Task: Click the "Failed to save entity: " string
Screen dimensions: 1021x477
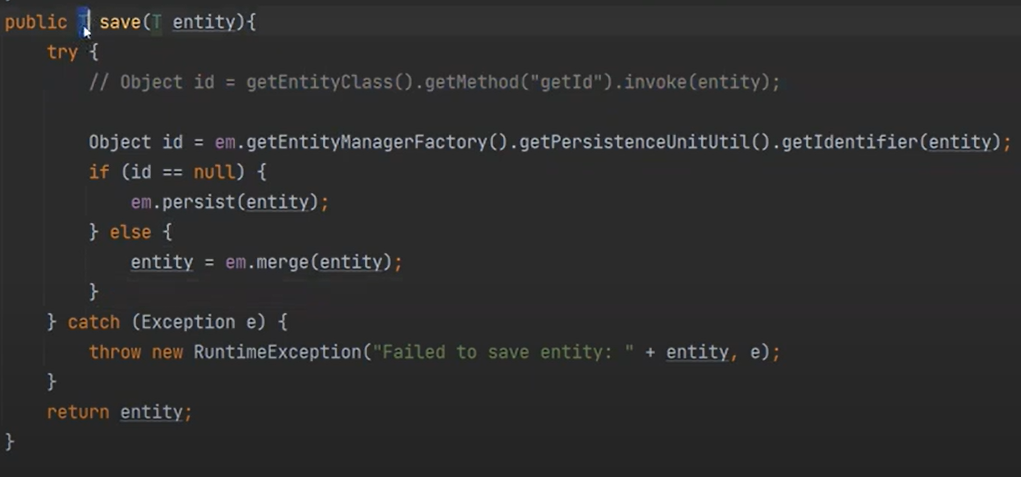Action: pos(503,352)
